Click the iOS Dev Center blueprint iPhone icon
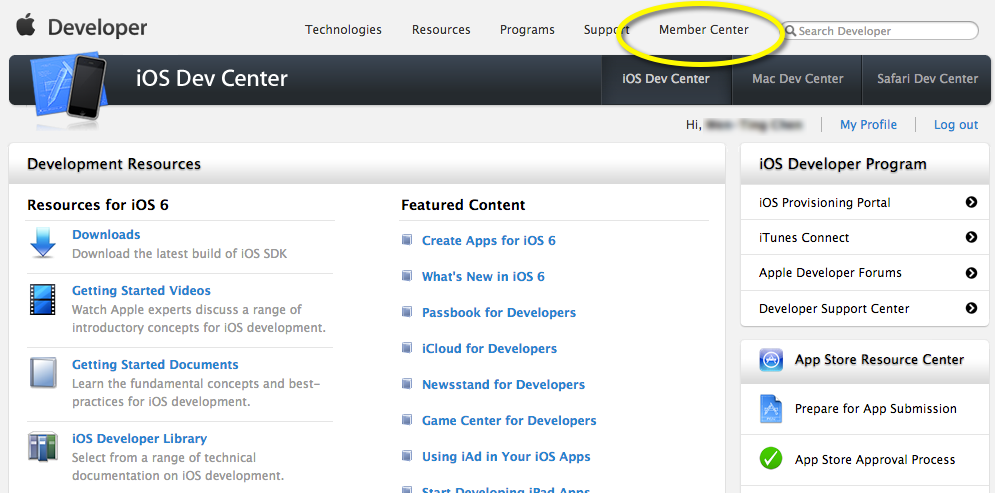 click(70, 85)
